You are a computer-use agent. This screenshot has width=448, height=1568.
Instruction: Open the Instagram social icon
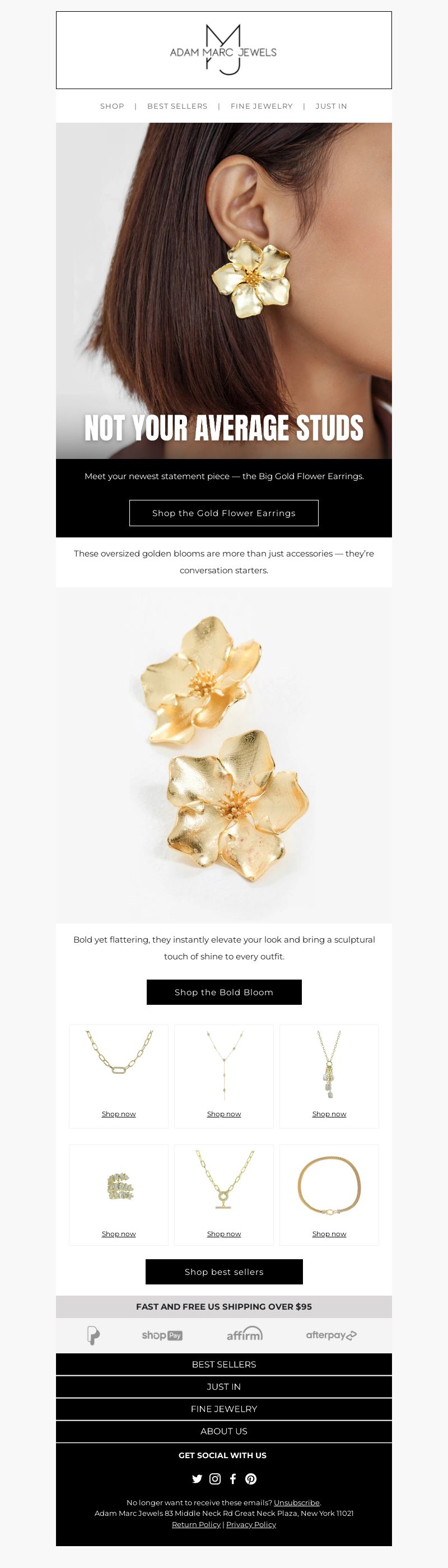[215, 1478]
